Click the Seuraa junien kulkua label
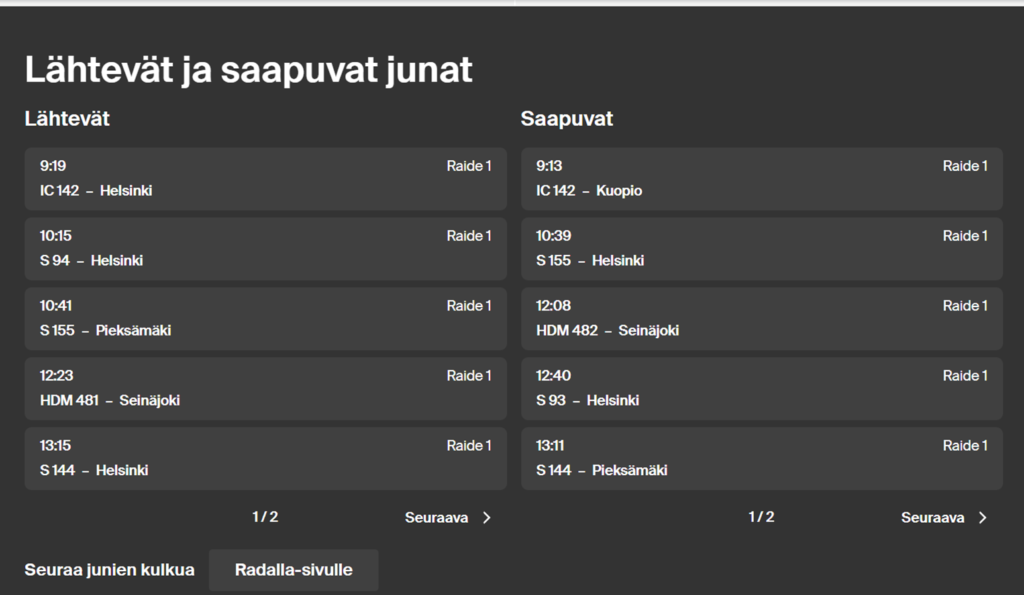The height and width of the screenshot is (595, 1024). click(109, 570)
